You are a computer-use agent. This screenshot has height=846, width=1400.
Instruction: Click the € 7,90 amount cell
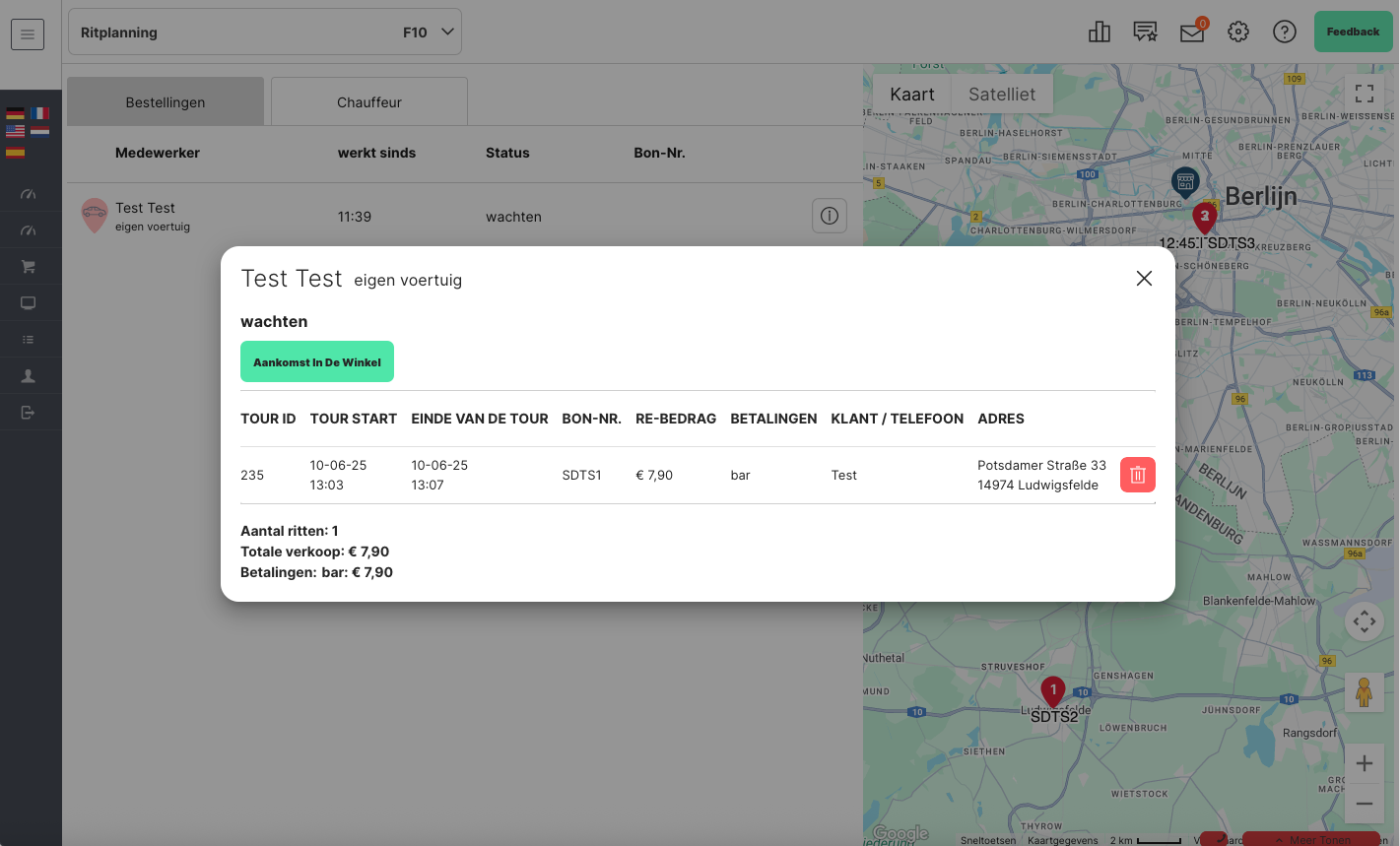(654, 475)
